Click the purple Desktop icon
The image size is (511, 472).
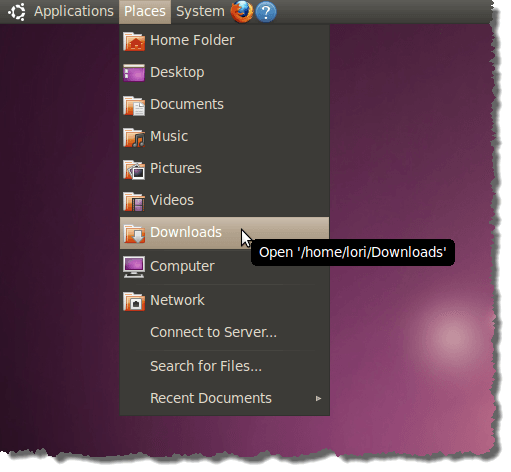tap(134, 73)
